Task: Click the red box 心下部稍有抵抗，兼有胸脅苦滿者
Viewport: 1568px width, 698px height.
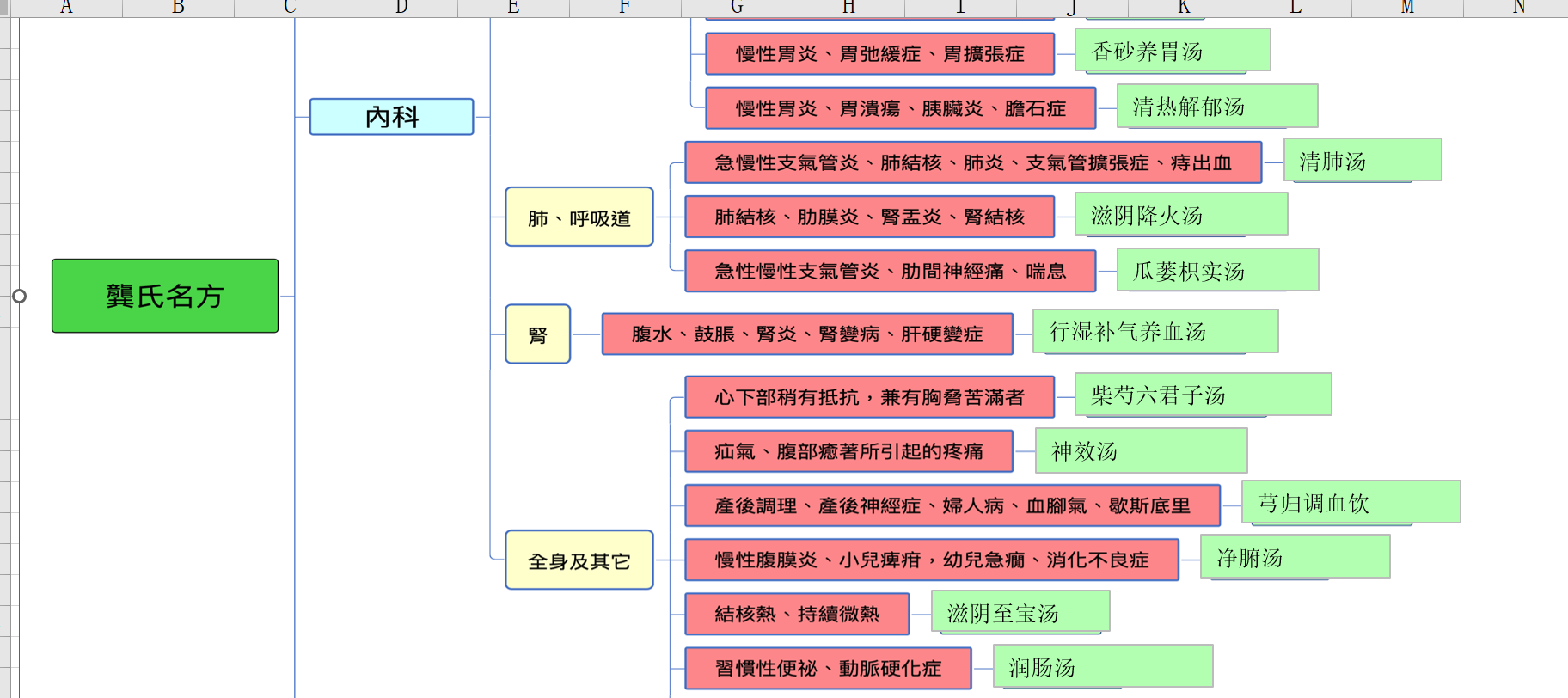Action: [x=870, y=397]
